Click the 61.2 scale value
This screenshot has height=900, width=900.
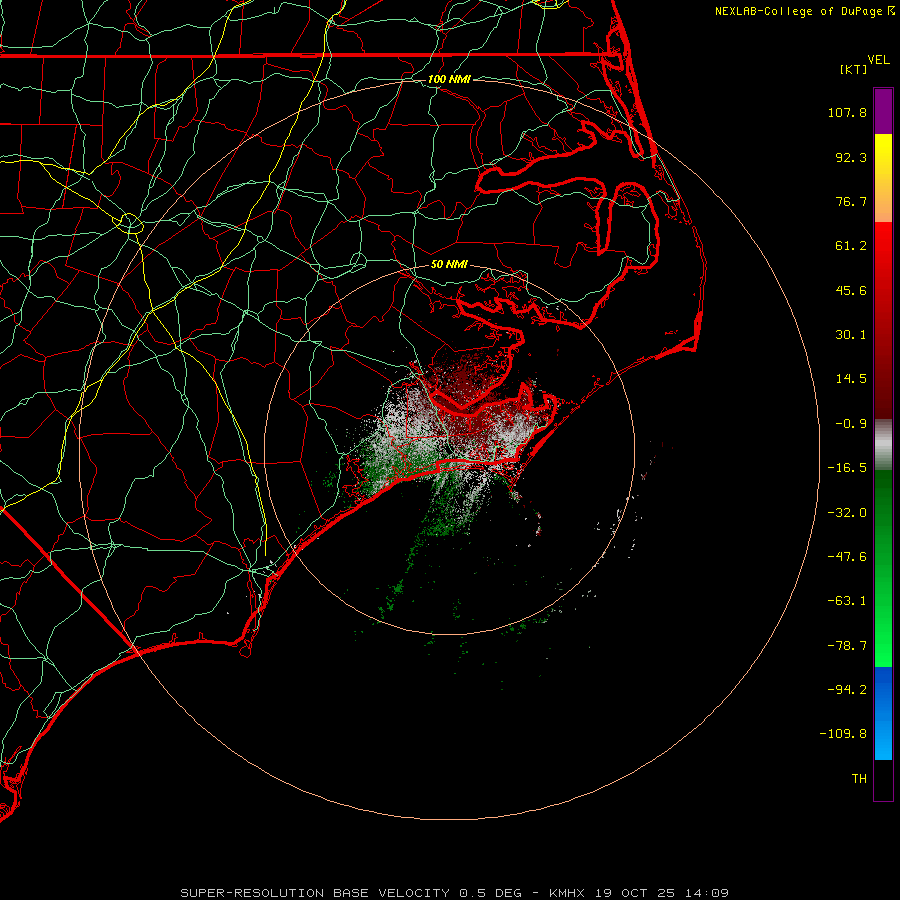click(x=851, y=246)
